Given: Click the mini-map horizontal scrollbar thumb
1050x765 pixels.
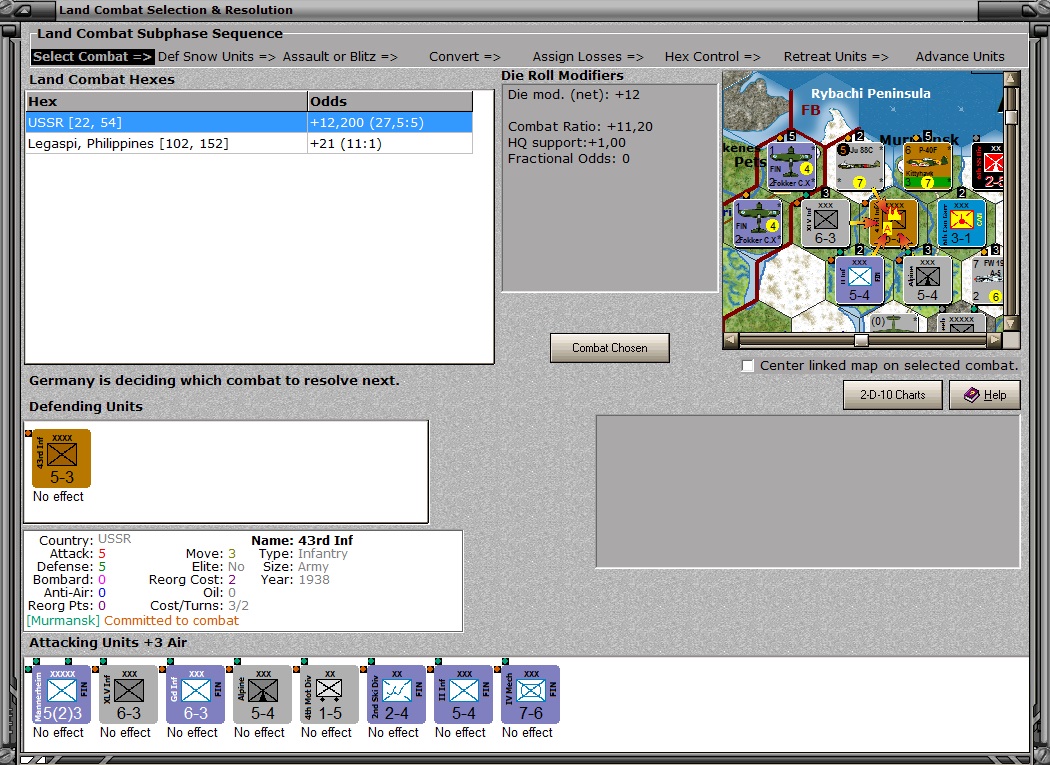Looking at the screenshot, I should pos(861,340).
